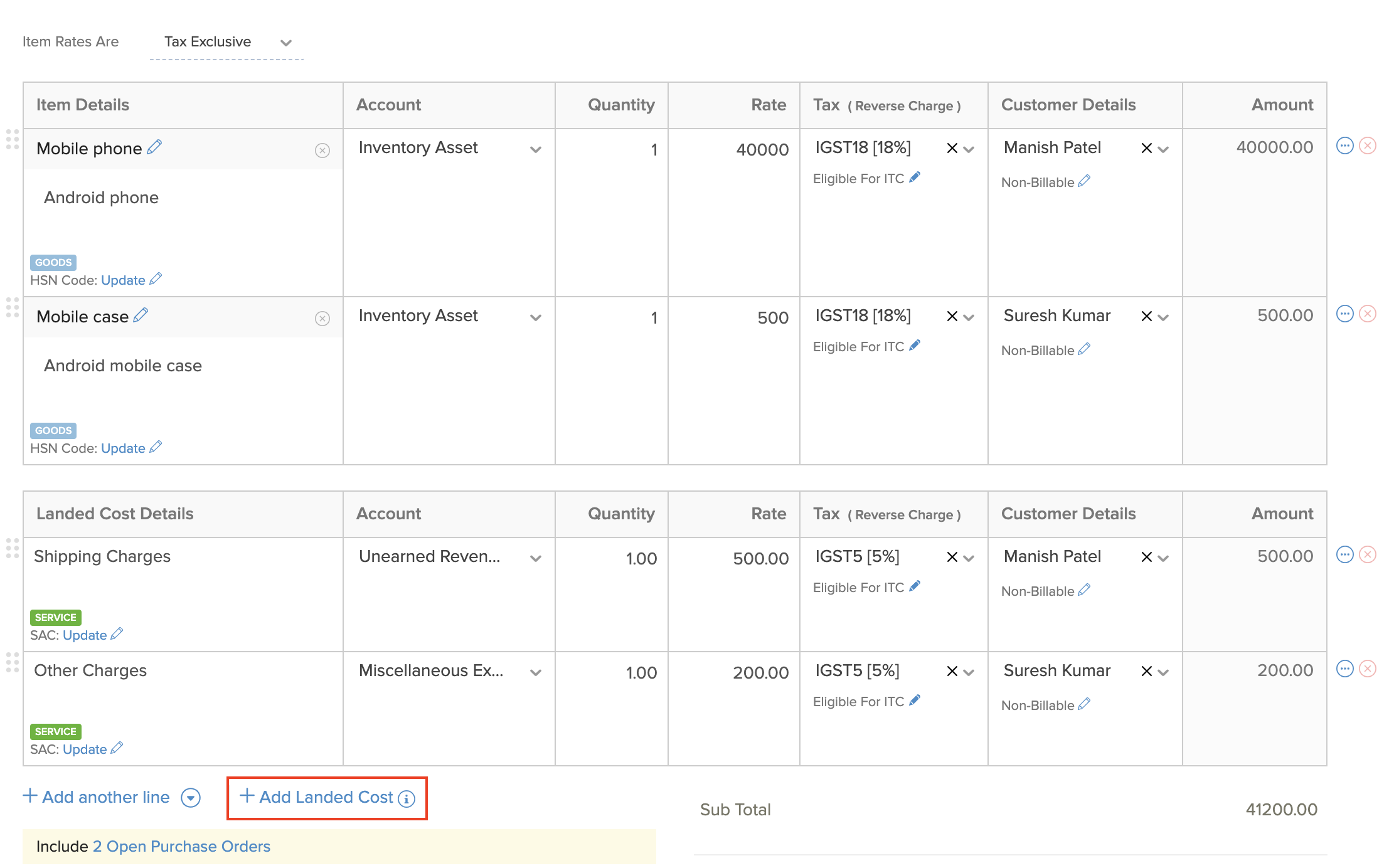This screenshot has width=1394, height=868.
Task: Open 2 Open Purchase Orders link
Action: (x=182, y=847)
